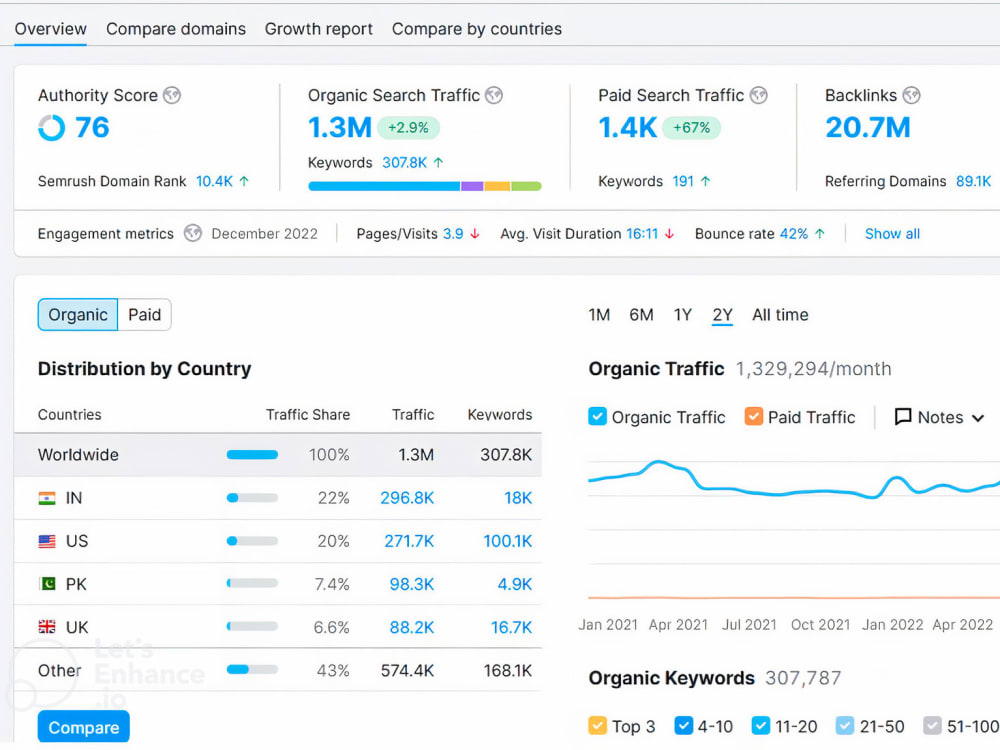1000x750 pixels.
Task: Click the Show all link
Action: [x=892, y=234]
